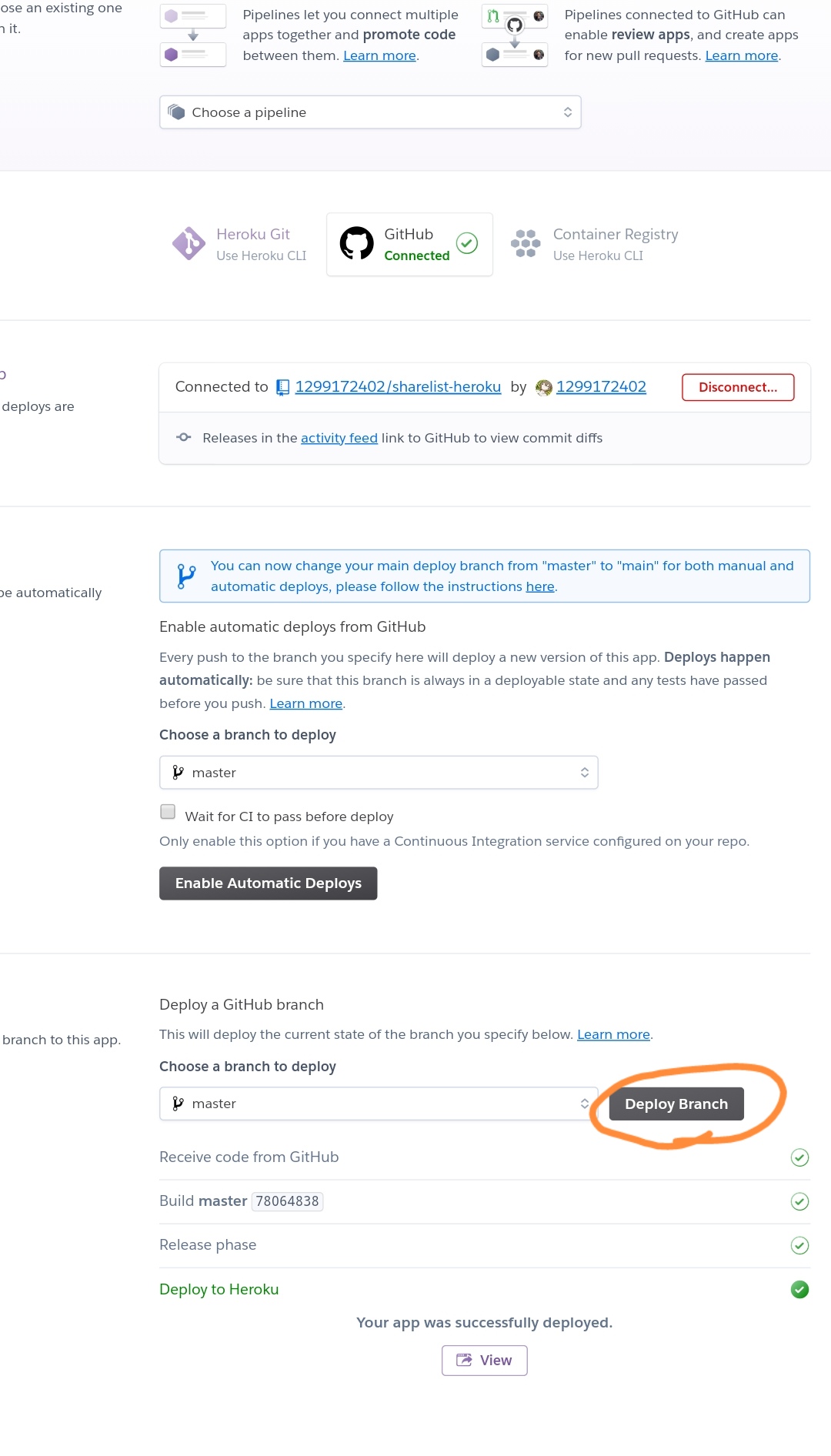
Task: Click the GitHub Octocat icon
Action: [356, 243]
